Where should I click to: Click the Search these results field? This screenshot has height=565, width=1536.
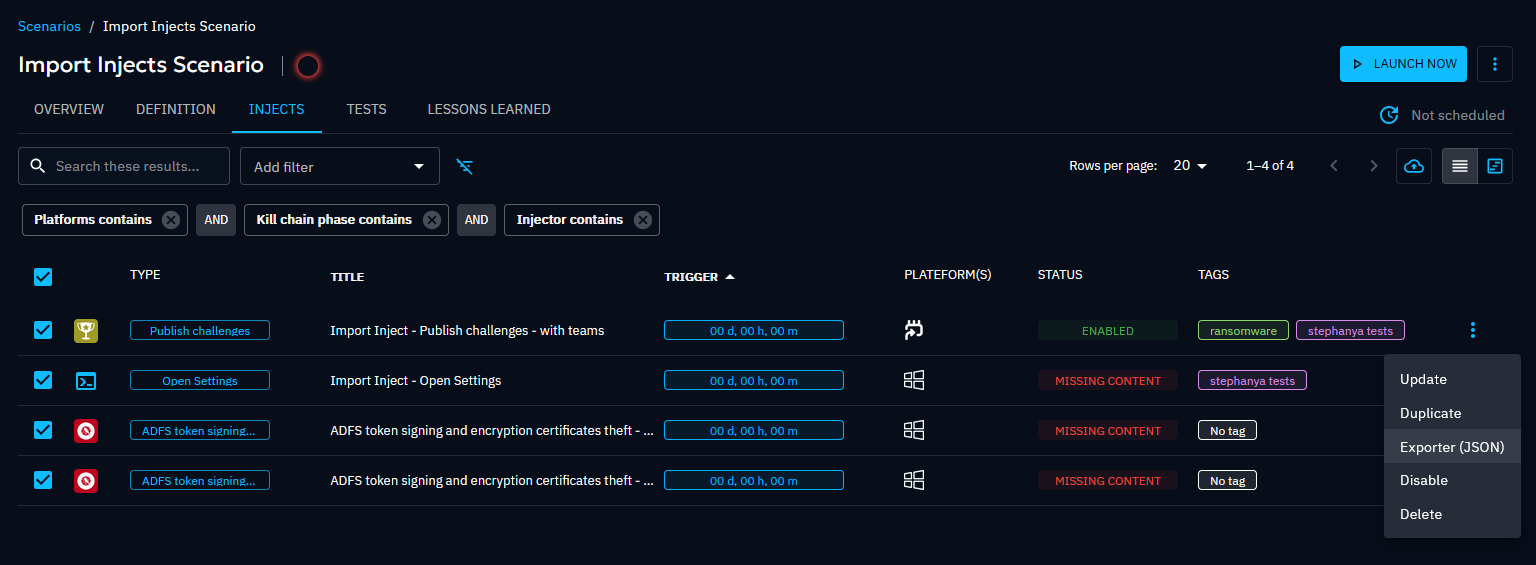pyautogui.click(x=135, y=166)
